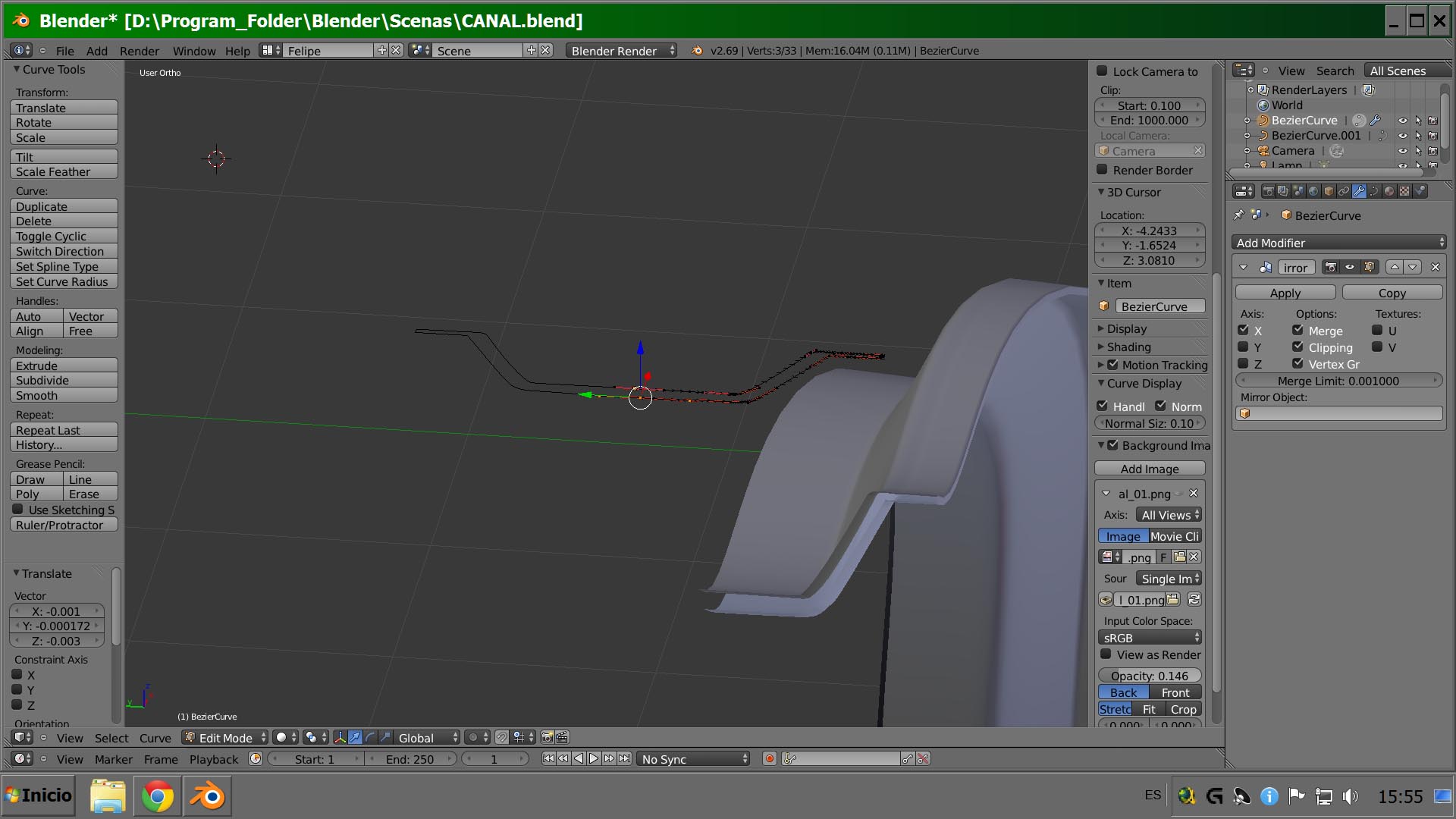Click the auto keyframe record button

click(x=769, y=758)
